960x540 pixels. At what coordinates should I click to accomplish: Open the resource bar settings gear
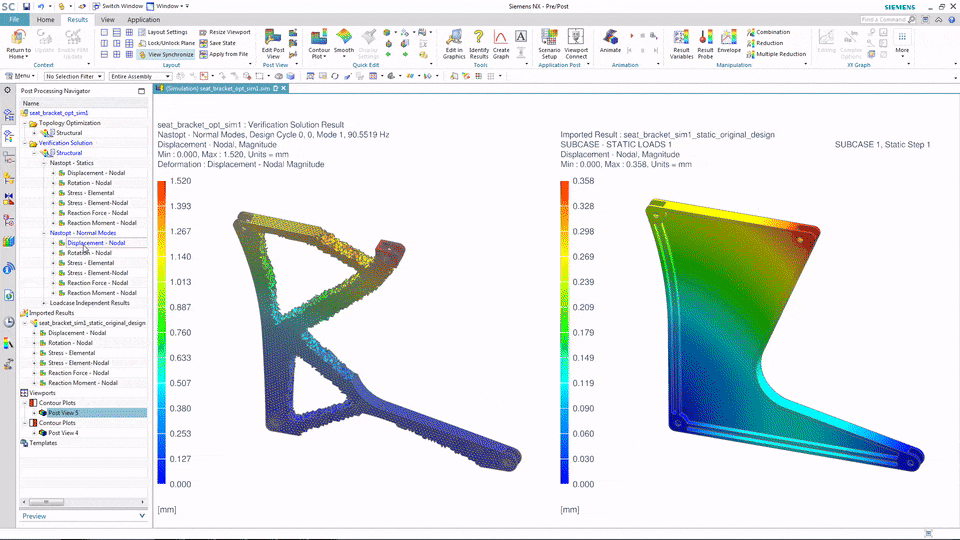(x=8, y=90)
